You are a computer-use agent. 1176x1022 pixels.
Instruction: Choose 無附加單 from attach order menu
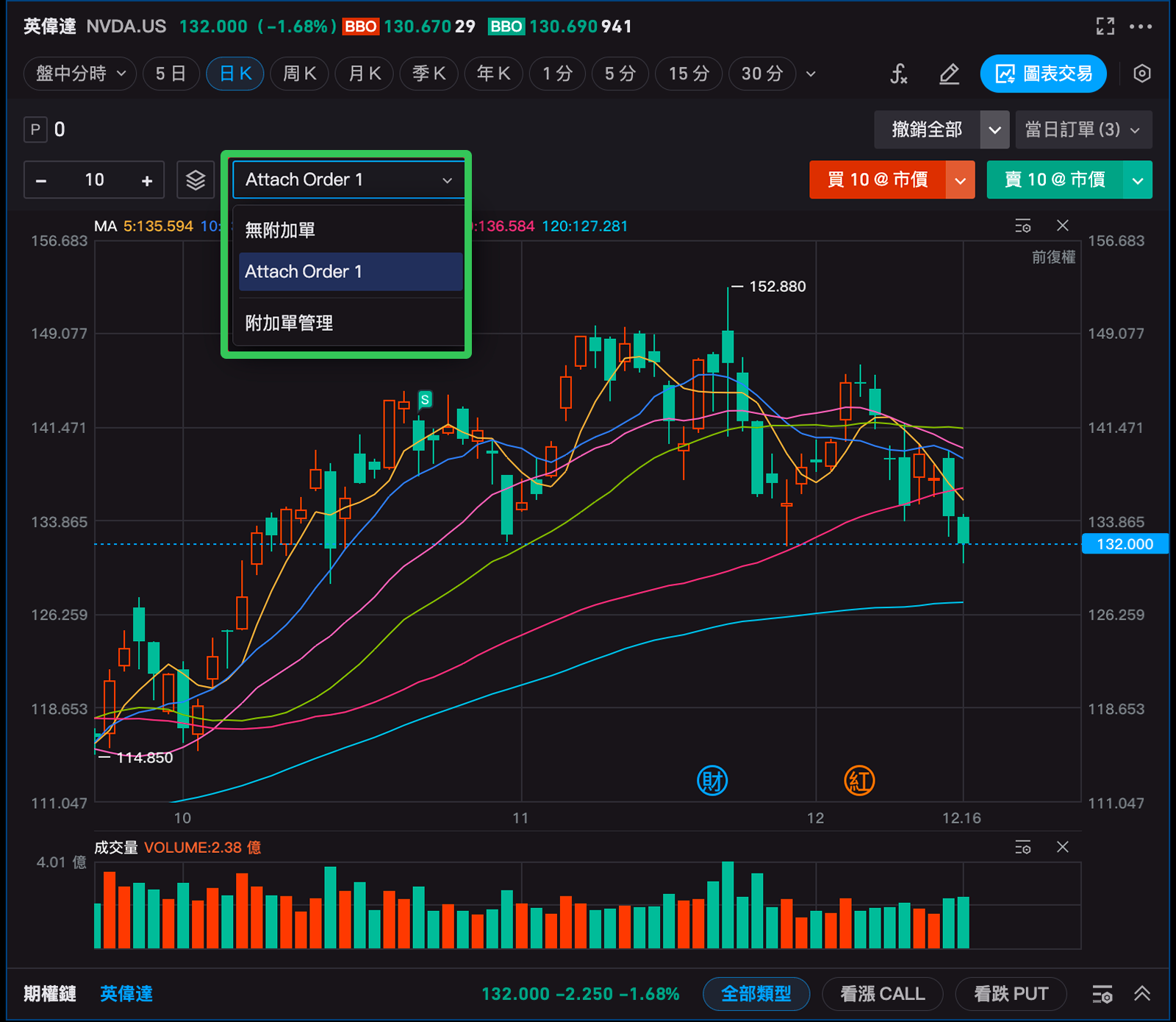pos(279,230)
